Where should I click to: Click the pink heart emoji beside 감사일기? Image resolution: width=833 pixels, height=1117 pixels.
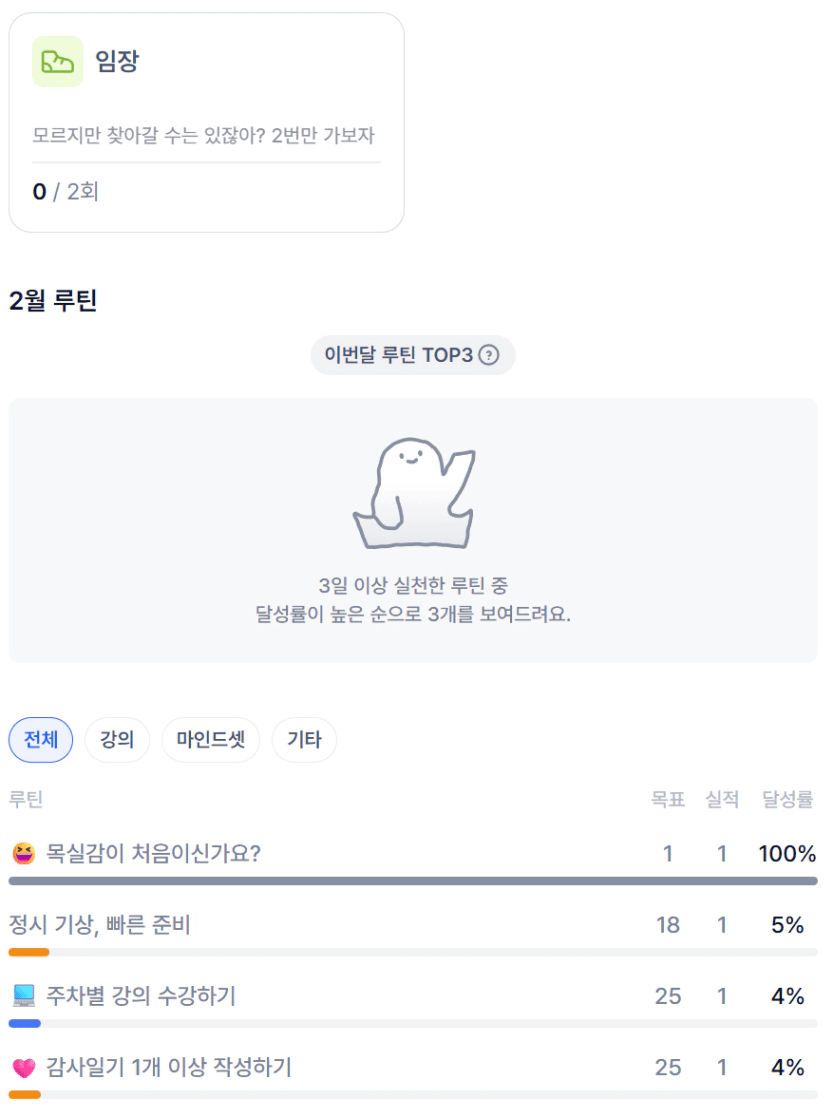(x=24, y=1068)
